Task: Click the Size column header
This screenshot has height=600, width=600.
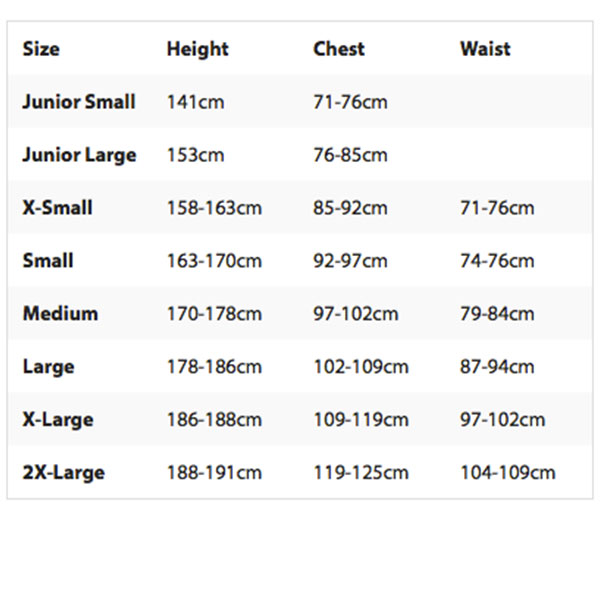Action: (x=41, y=49)
